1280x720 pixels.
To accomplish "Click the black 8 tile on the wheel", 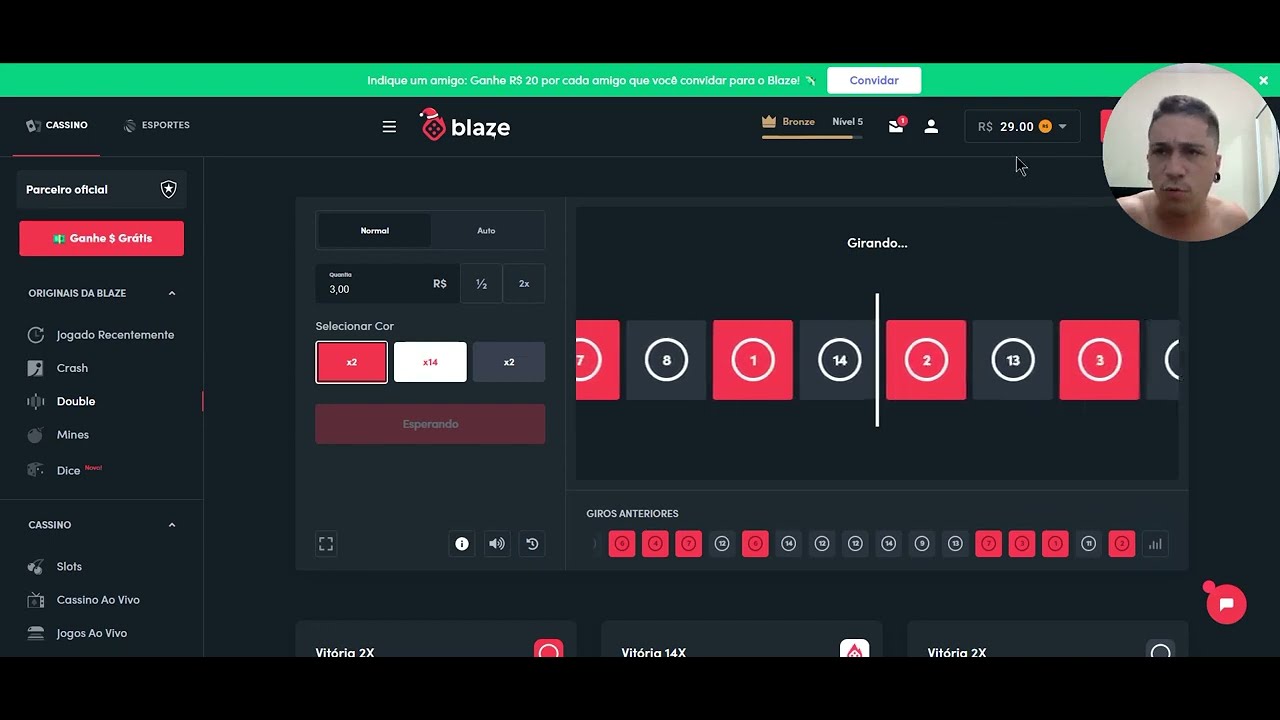I will point(666,360).
